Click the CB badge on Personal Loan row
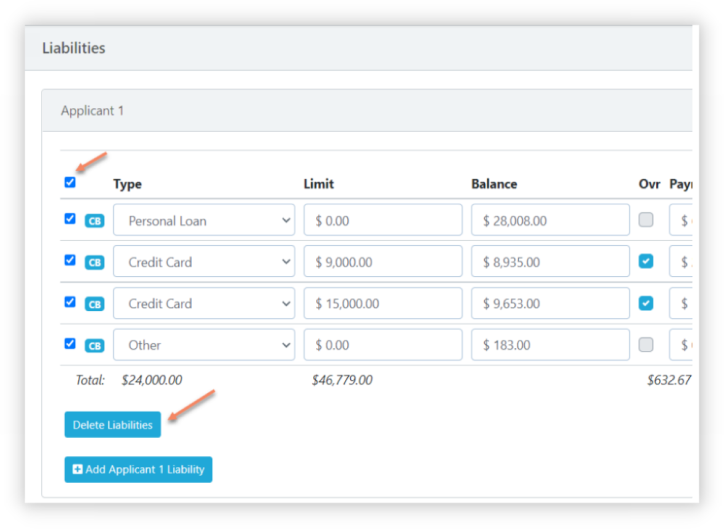724x529 pixels. coord(94,221)
